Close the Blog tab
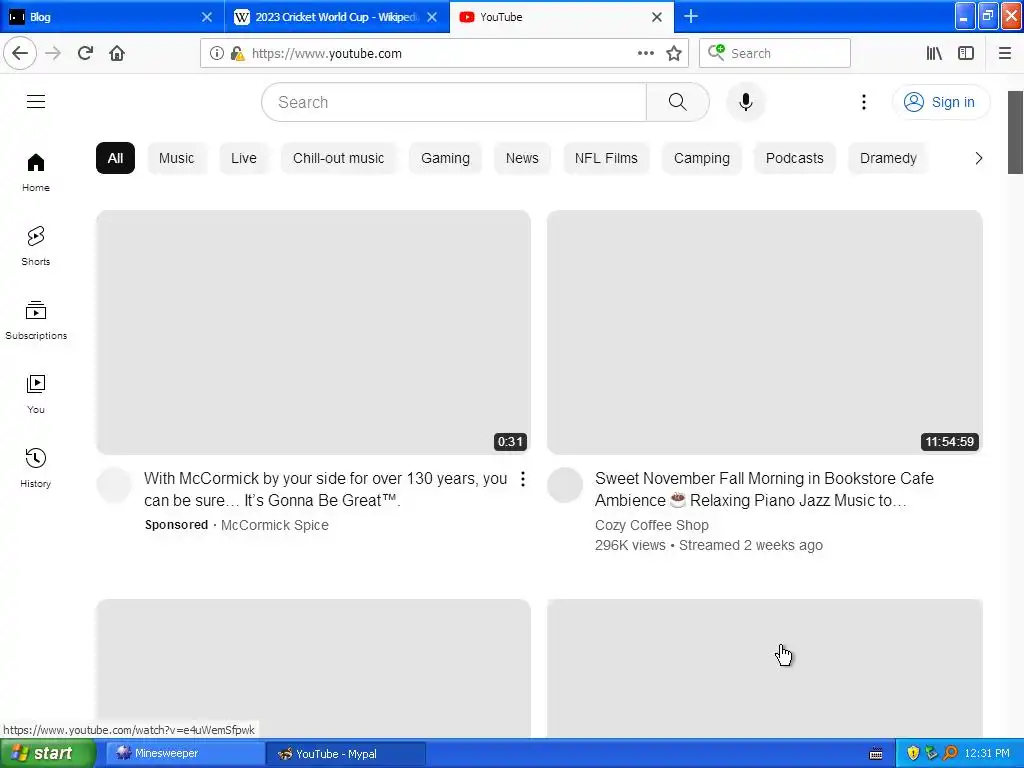The width and height of the screenshot is (1024, 768). (206, 17)
